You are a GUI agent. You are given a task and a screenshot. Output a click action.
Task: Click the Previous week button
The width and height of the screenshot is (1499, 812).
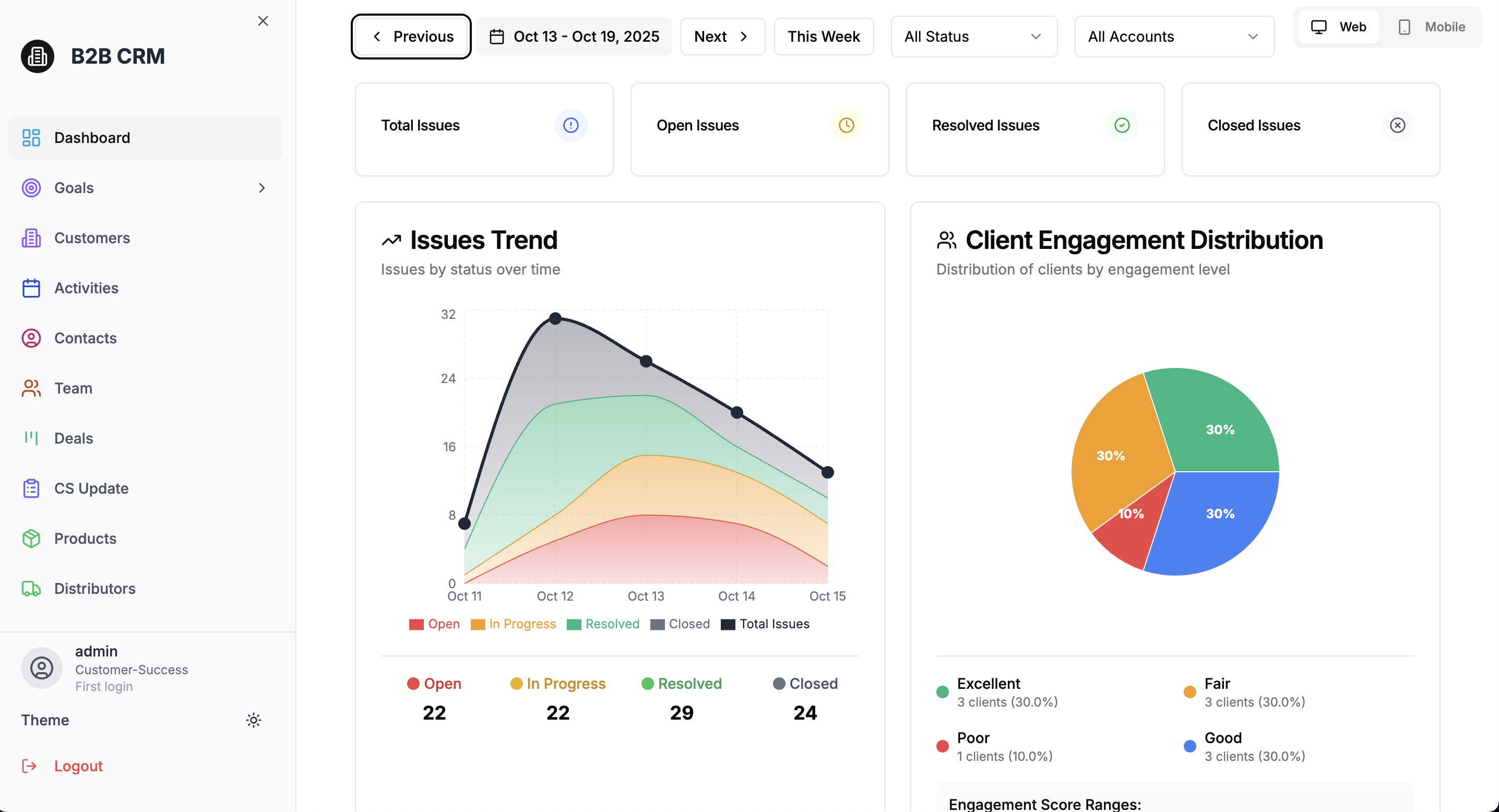pyautogui.click(x=411, y=37)
